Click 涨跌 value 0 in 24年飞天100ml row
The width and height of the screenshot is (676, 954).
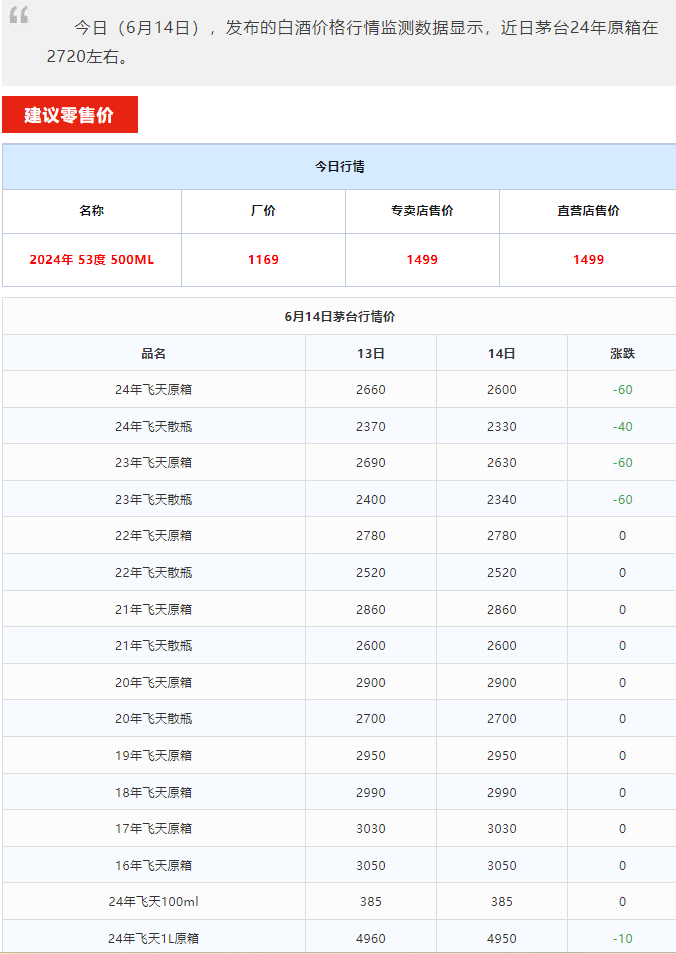pos(622,902)
